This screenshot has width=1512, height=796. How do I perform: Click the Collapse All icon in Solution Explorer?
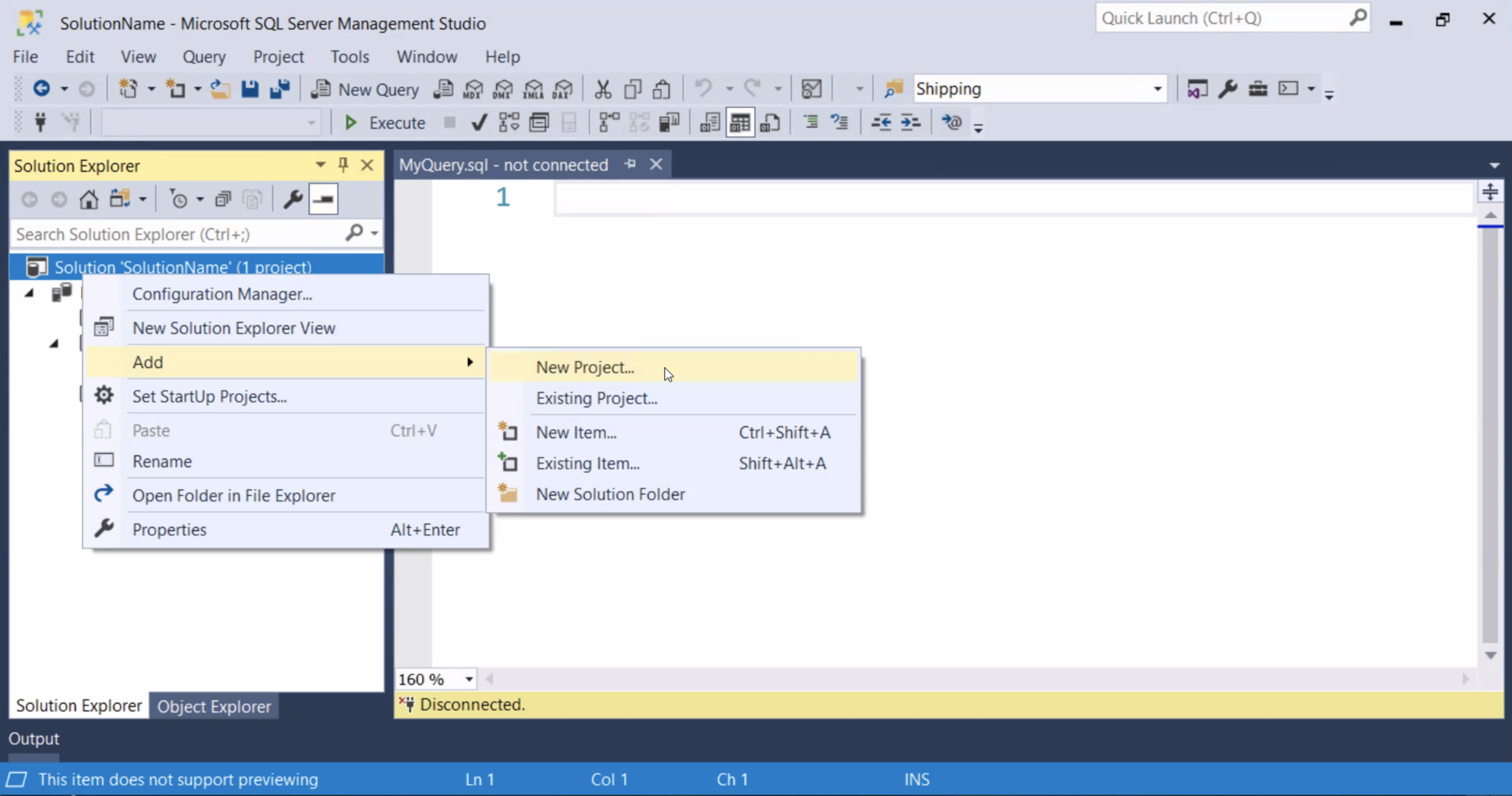coord(223,199)
